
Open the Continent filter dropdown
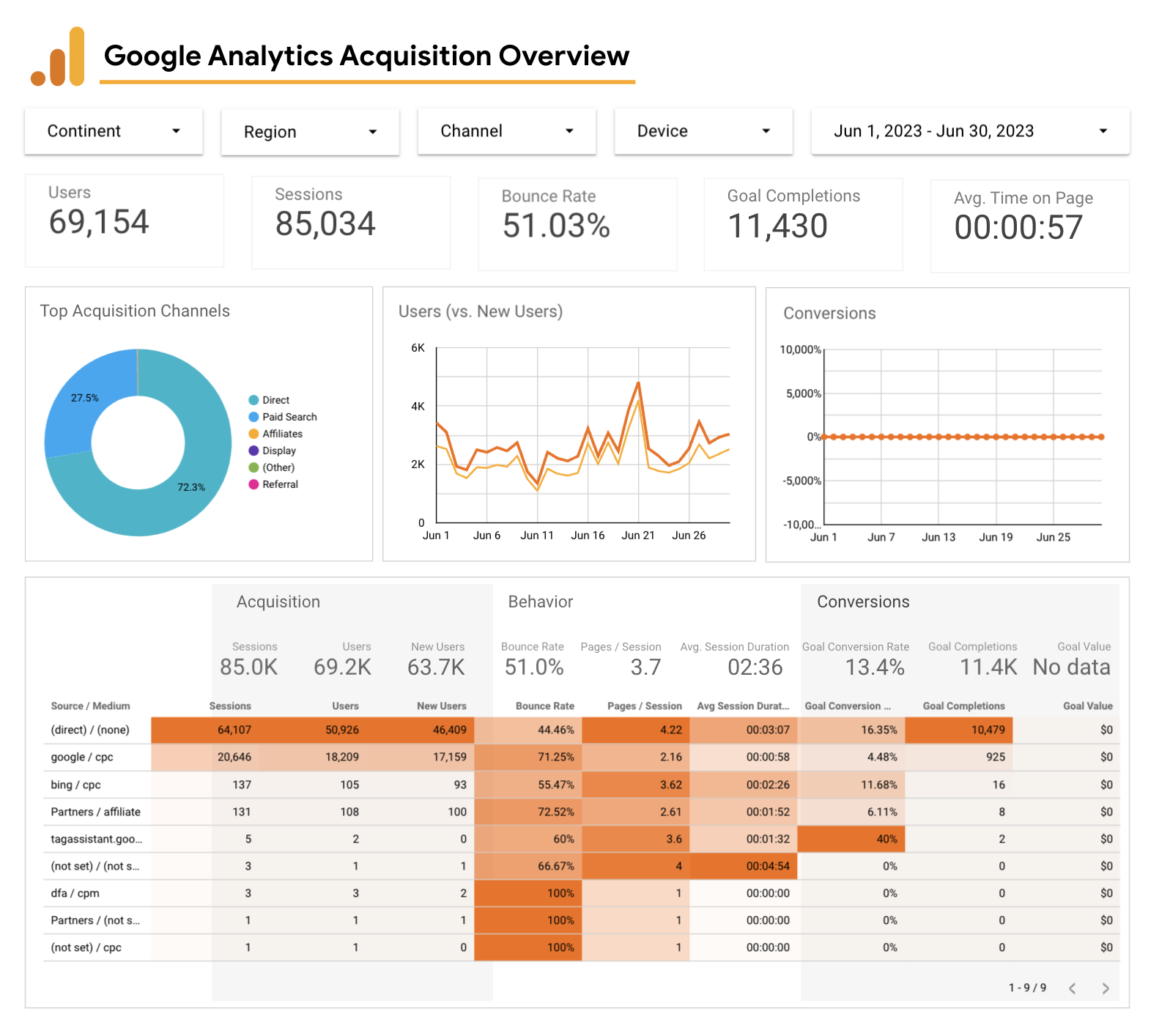[114, 131]
